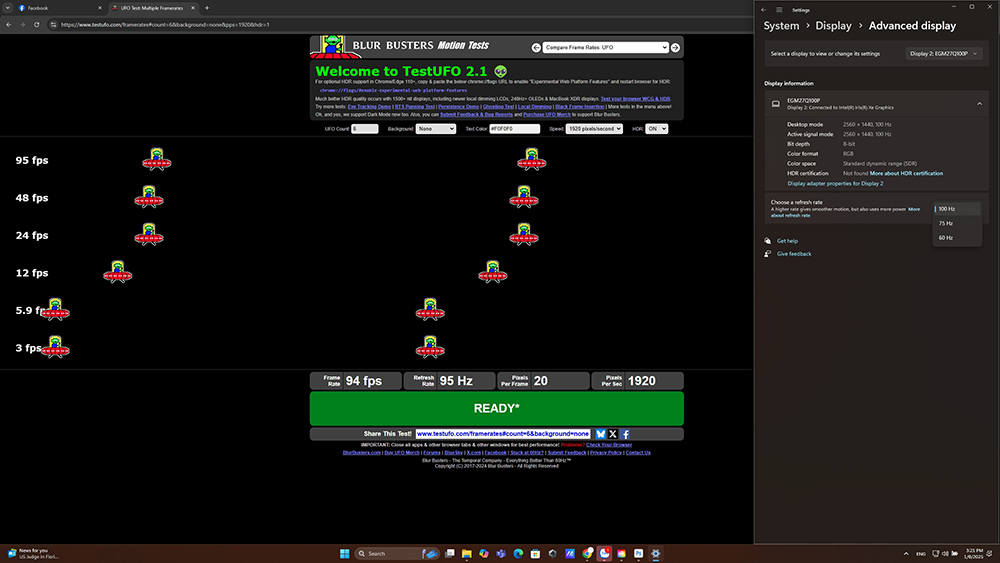Image resolution: width=1000 pixels, height=563 pixels.
Task: Open the News for you widget
Action: [x=32, y=553]
